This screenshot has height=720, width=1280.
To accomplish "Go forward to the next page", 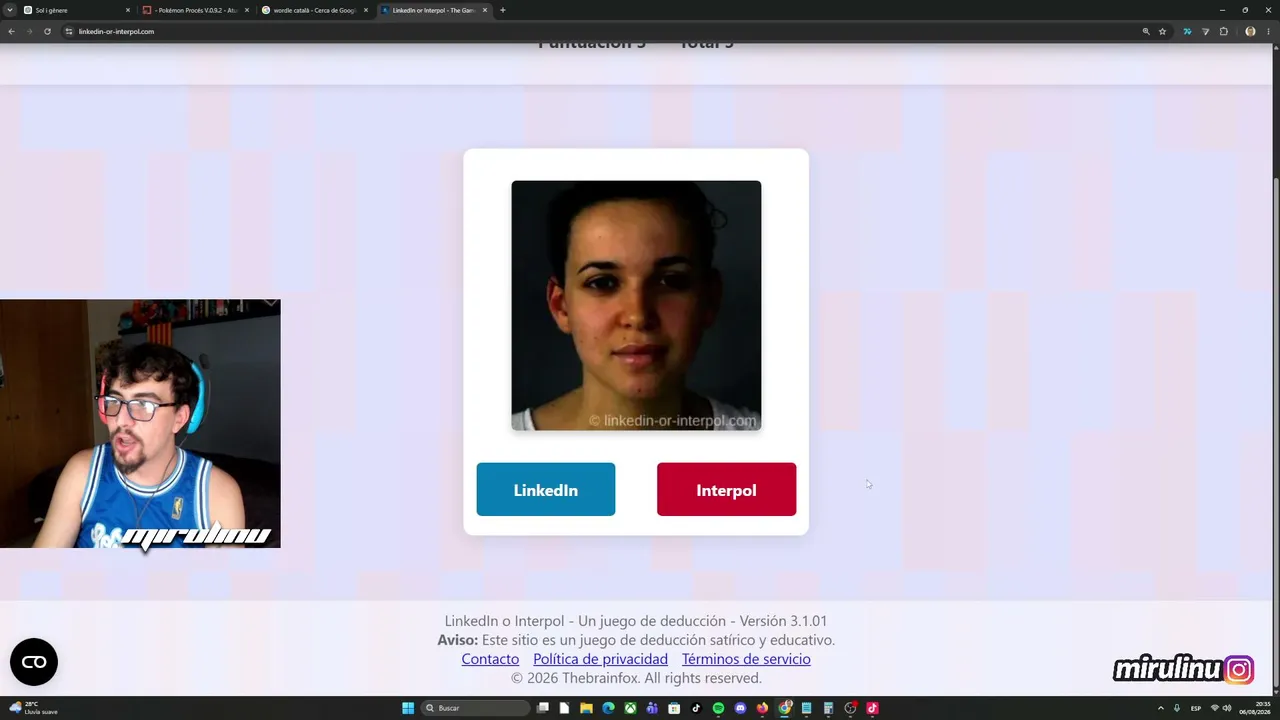I will click(29, 31).
